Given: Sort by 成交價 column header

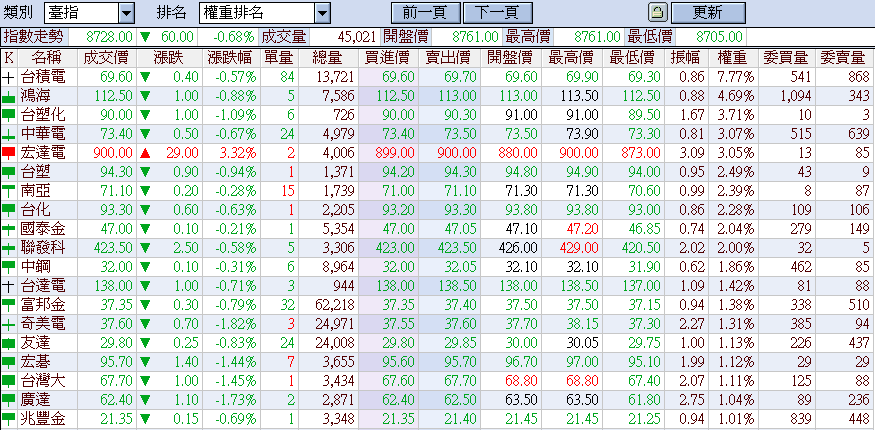Looking at the screenshot, I should (x=106, y=57).
